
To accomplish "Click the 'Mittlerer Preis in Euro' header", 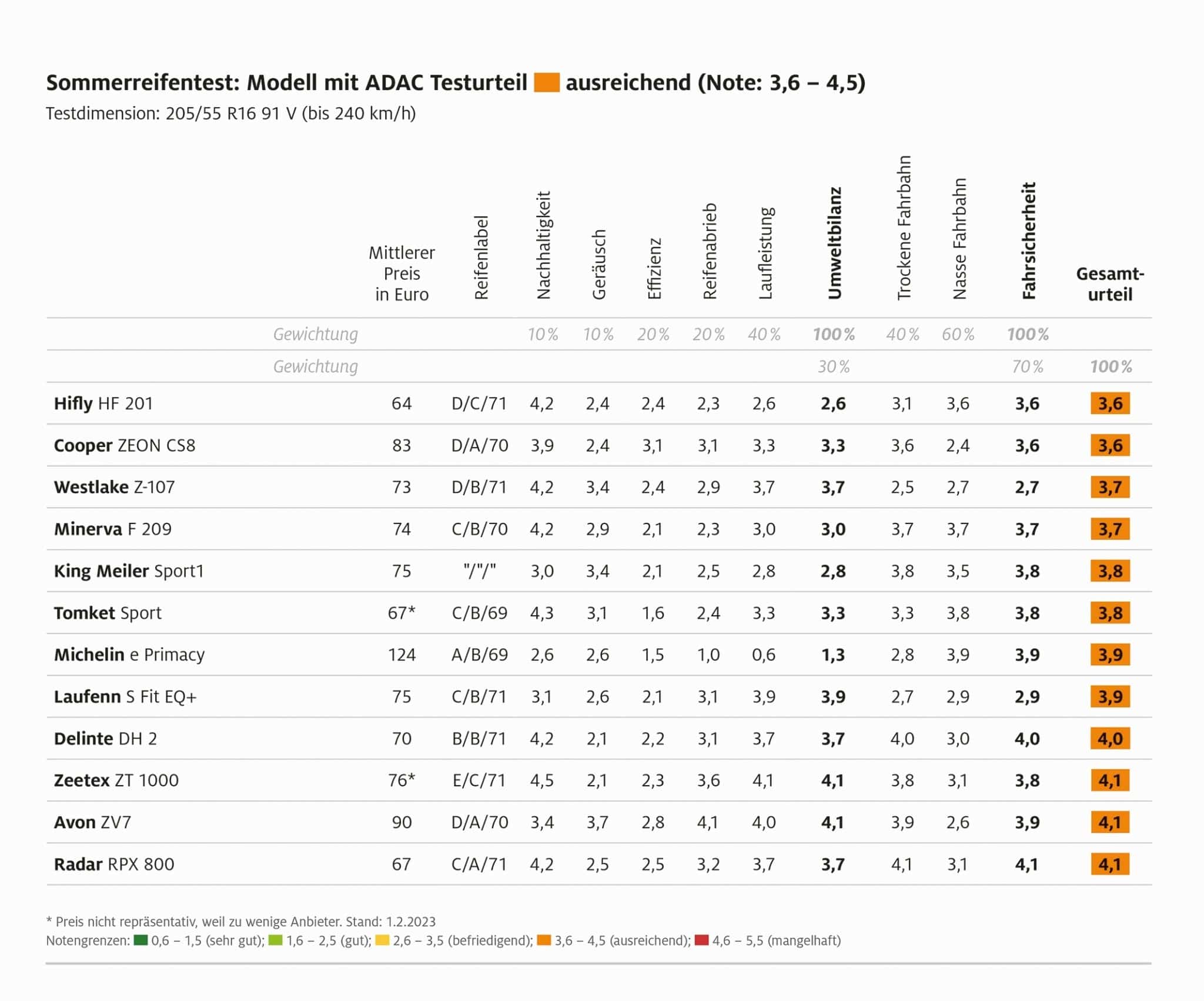I will 402,273.
